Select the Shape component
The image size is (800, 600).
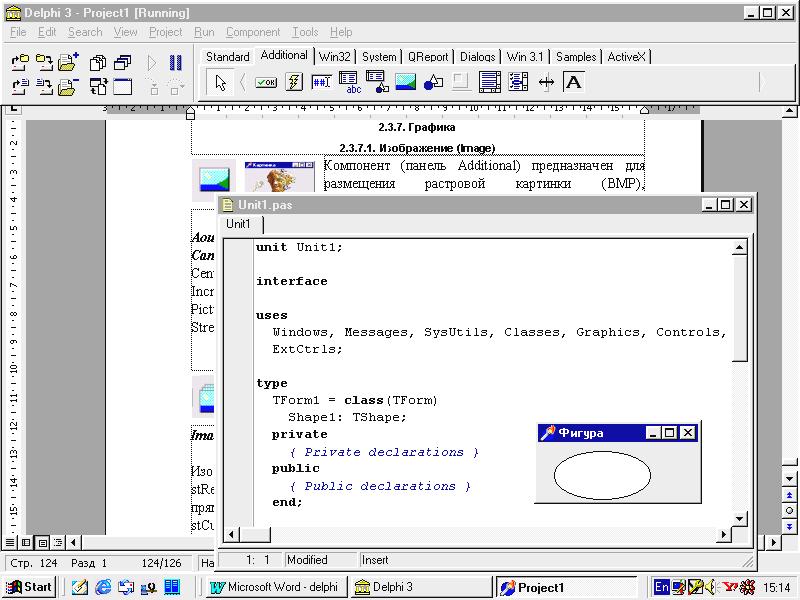tap(433, 82)
